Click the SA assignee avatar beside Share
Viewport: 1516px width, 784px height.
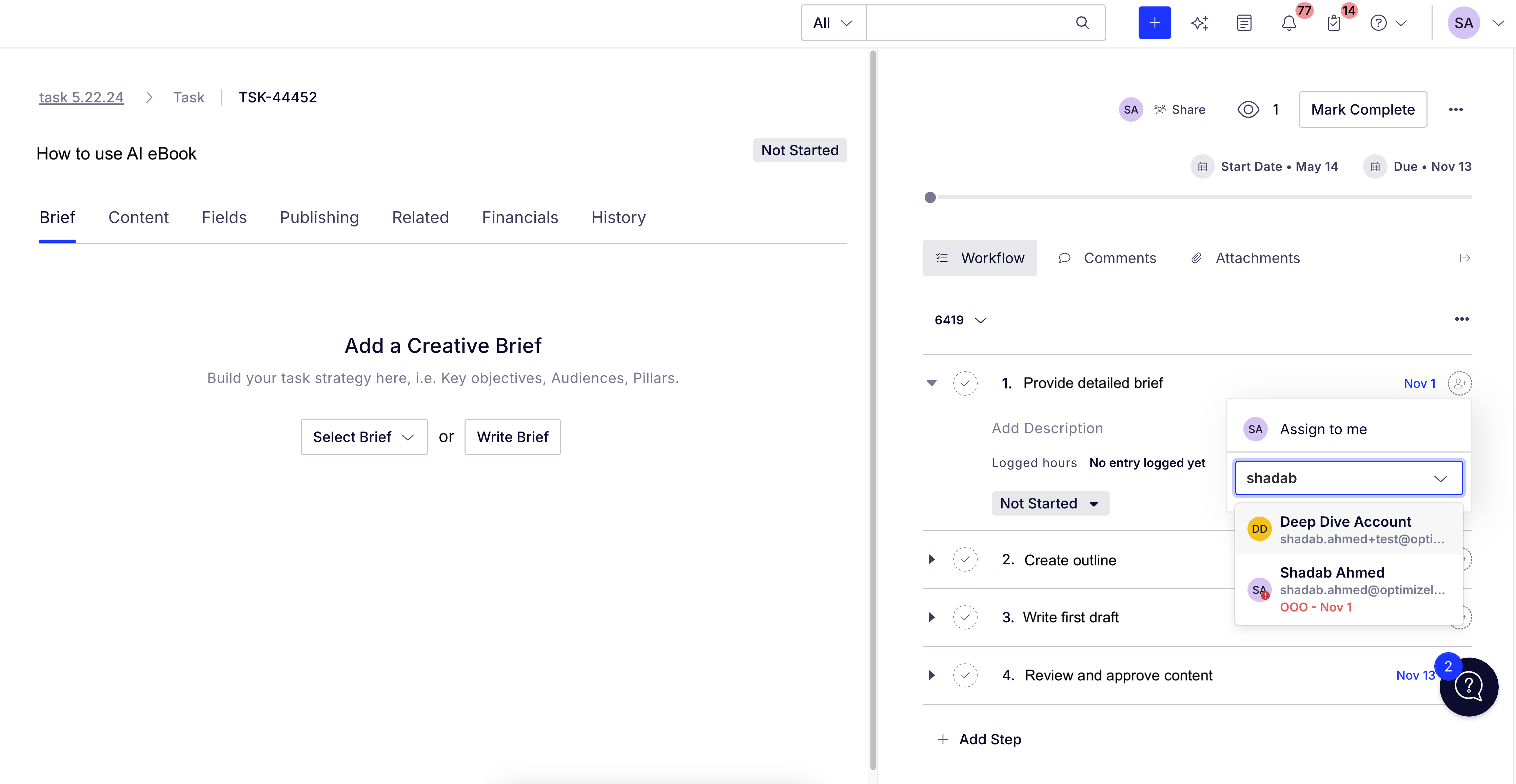pos(1130,109)
